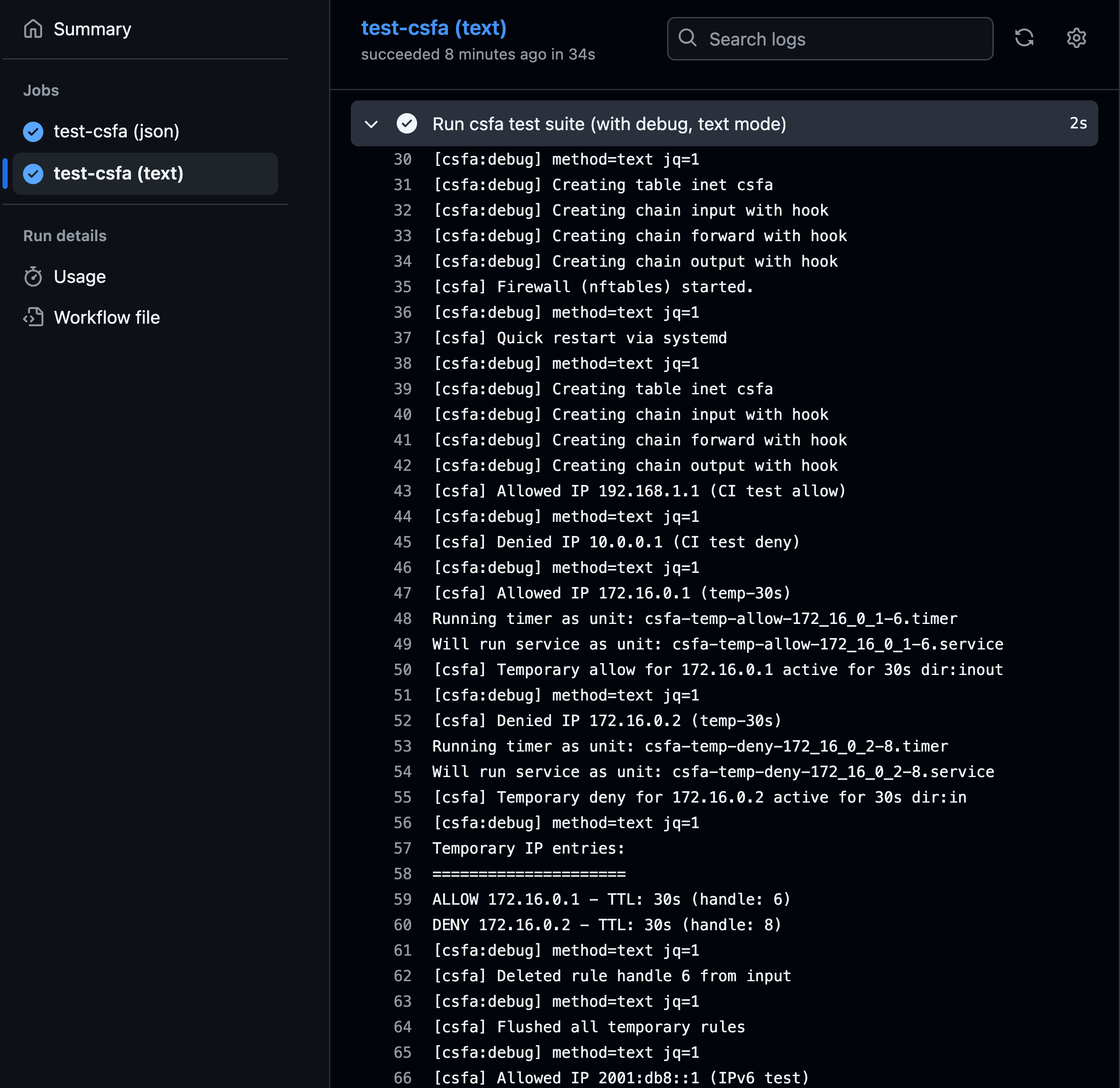Image resolution: width=1120 pixels, height=1088 pixels.
Task: Click the 2s step duration
Action: tap(1078, 123)
